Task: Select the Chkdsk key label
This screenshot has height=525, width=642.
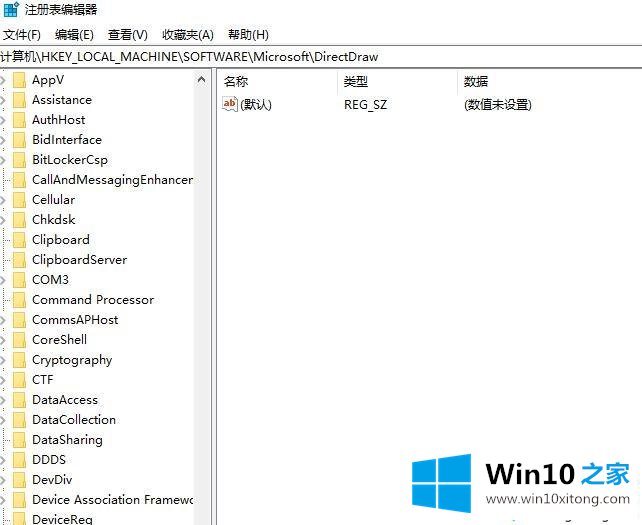Action: 54,220
